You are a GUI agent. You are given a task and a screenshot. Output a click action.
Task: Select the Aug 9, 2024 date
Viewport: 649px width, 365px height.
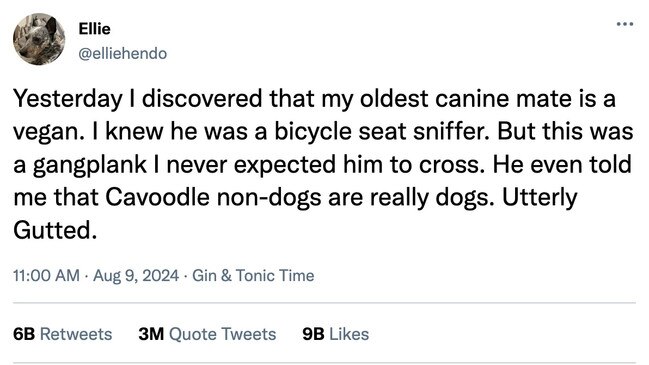click(136, 276)
